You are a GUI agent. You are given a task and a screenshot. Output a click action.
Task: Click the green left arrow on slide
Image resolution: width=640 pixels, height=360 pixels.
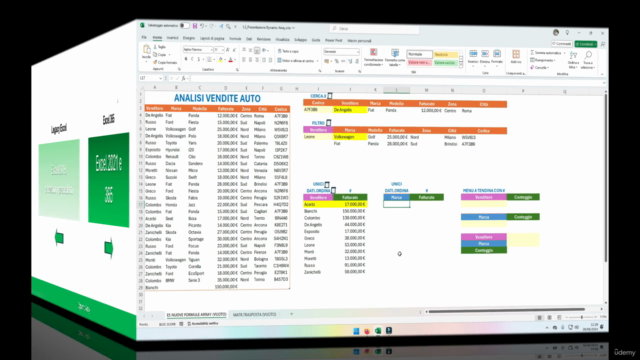tap(59, 238)
